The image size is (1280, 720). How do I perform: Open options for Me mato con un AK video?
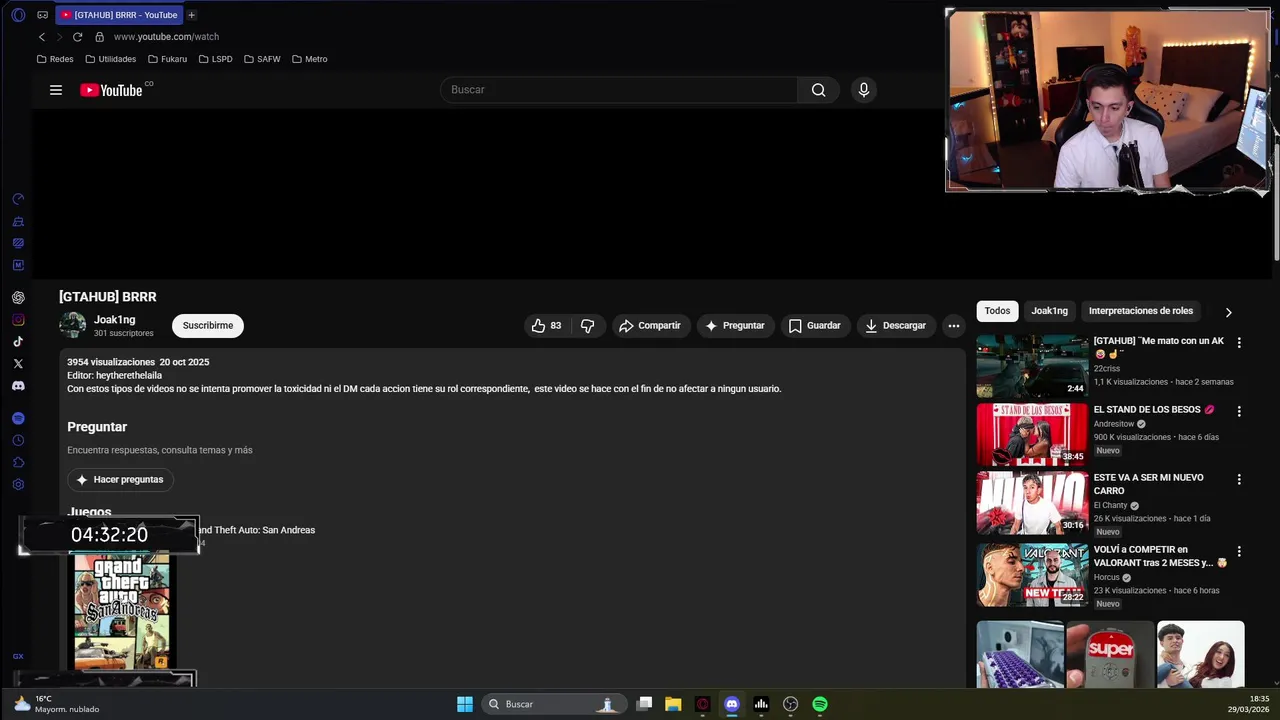tap(1239, 342)
